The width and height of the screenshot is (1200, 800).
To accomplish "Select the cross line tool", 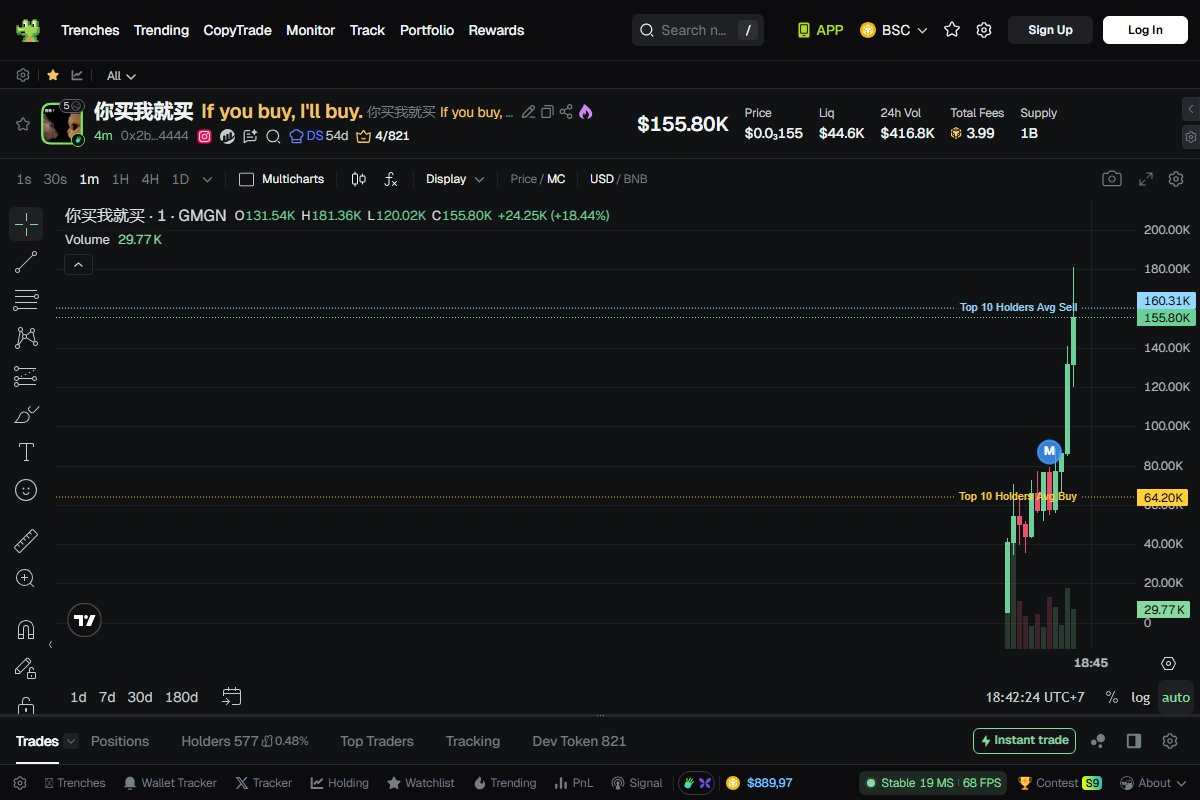I will point(26,223).
